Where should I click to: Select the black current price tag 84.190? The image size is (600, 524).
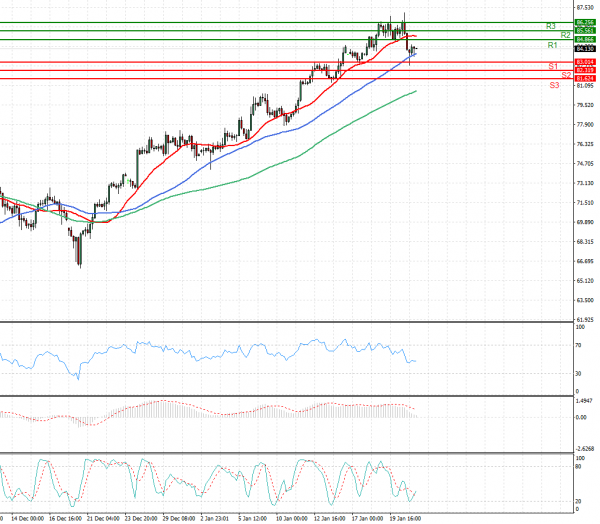(585, 49)
